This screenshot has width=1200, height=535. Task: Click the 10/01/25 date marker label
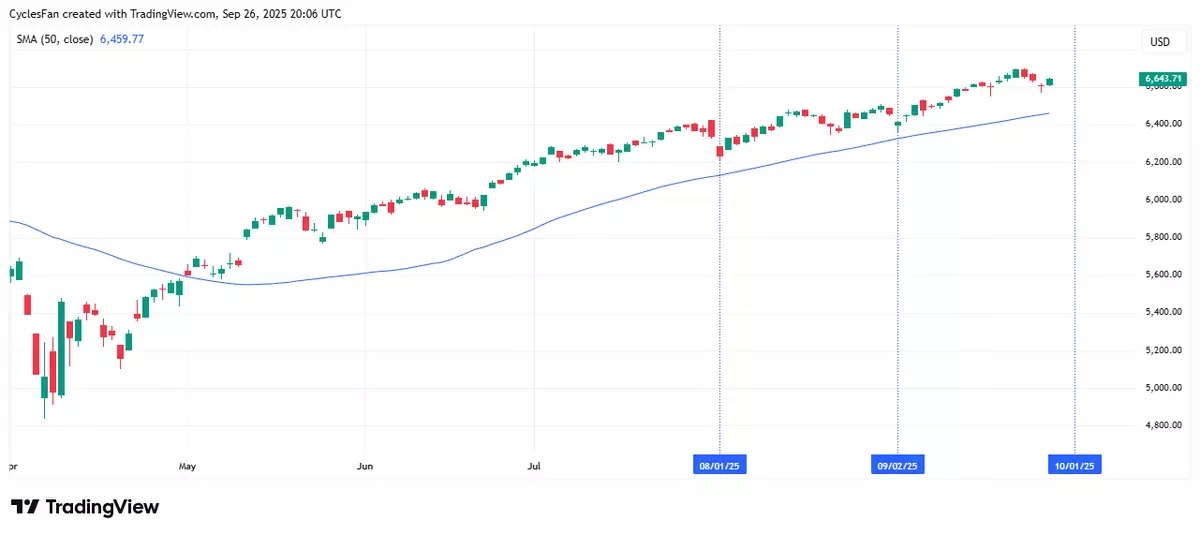(x=1074, y=465)
